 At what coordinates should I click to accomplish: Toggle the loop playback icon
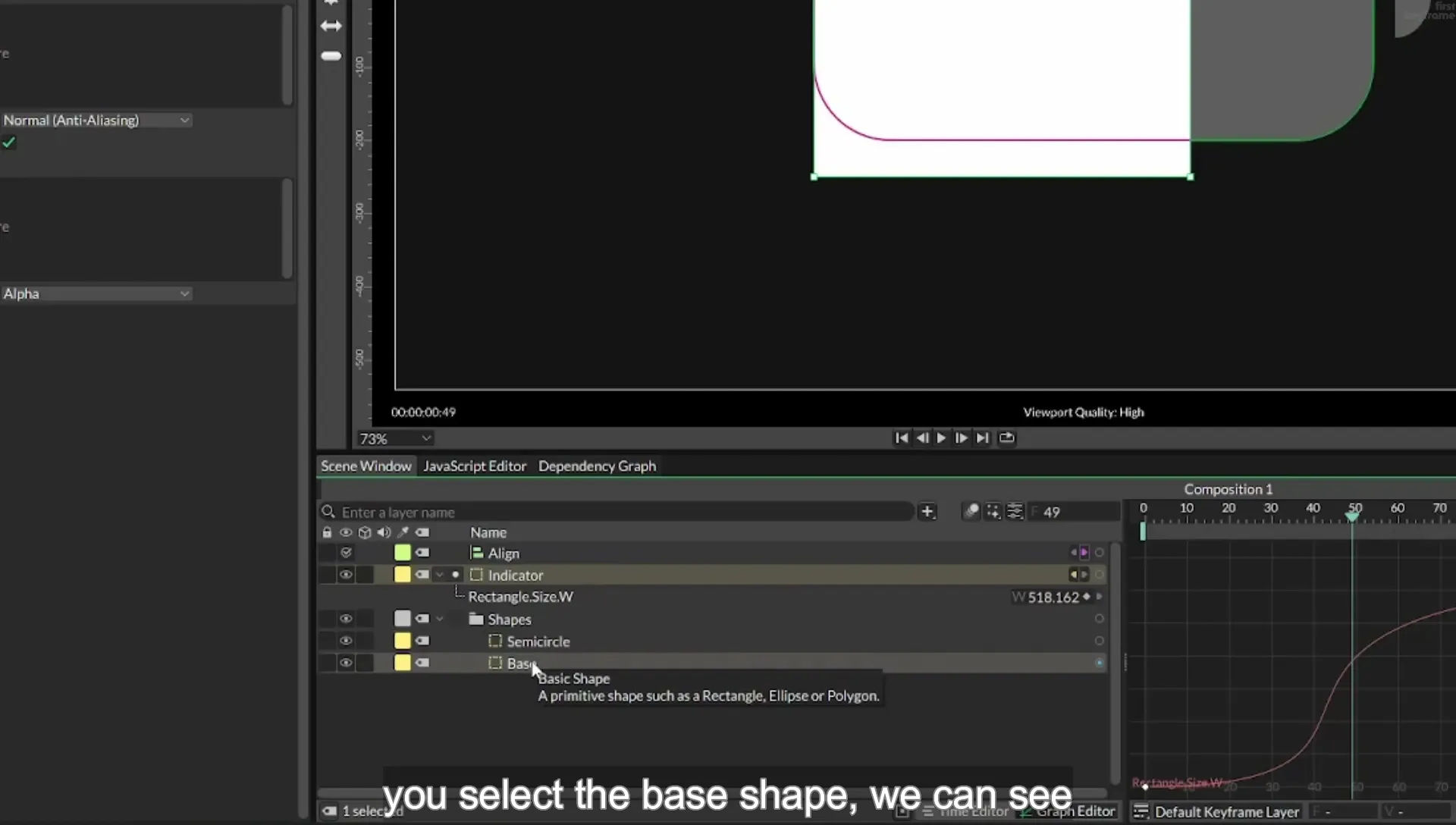[x=1006, y=438]
